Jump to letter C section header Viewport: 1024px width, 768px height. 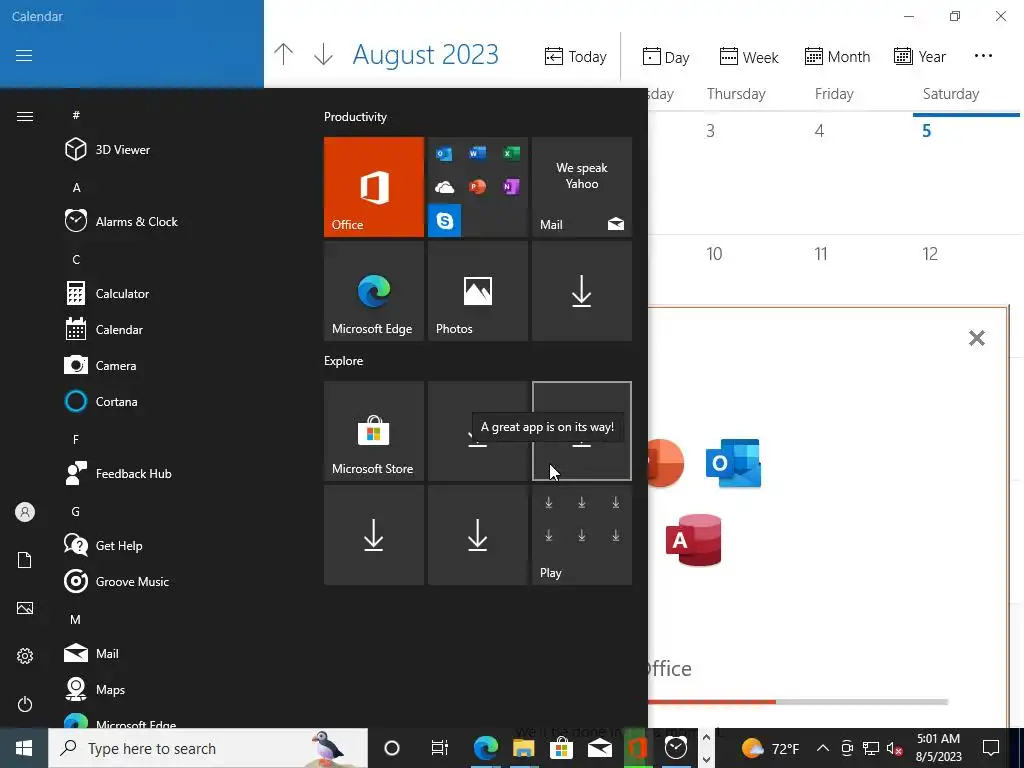coord(76,259)
